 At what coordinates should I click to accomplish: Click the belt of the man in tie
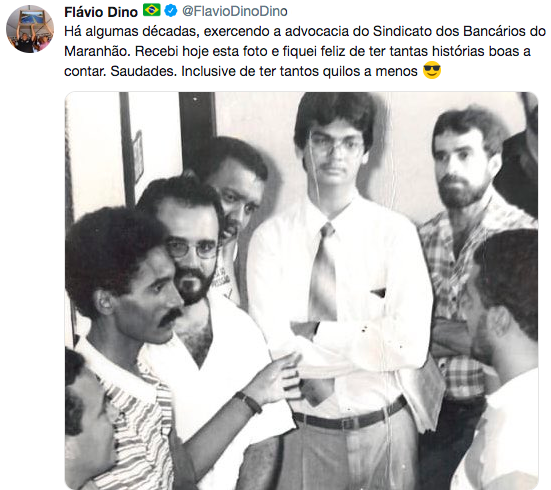pos(349,415)
